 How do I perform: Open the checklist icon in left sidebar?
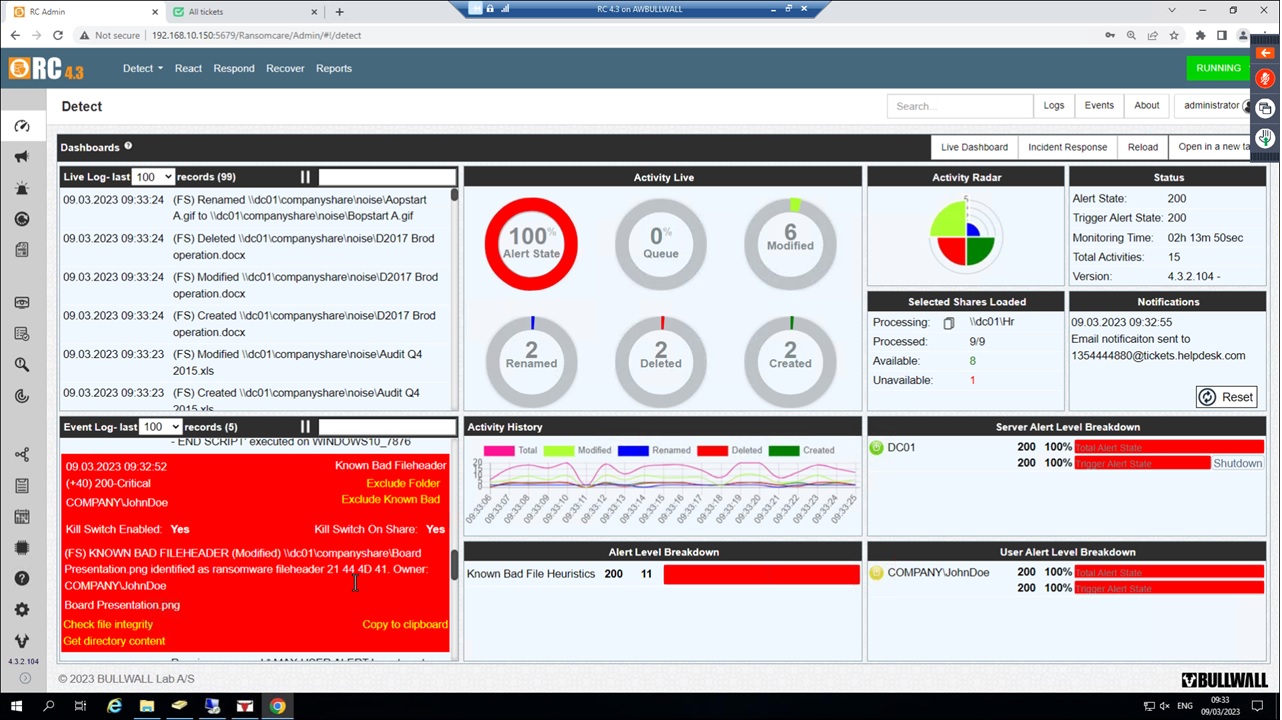pyautogui.click(x=22, y=333)
